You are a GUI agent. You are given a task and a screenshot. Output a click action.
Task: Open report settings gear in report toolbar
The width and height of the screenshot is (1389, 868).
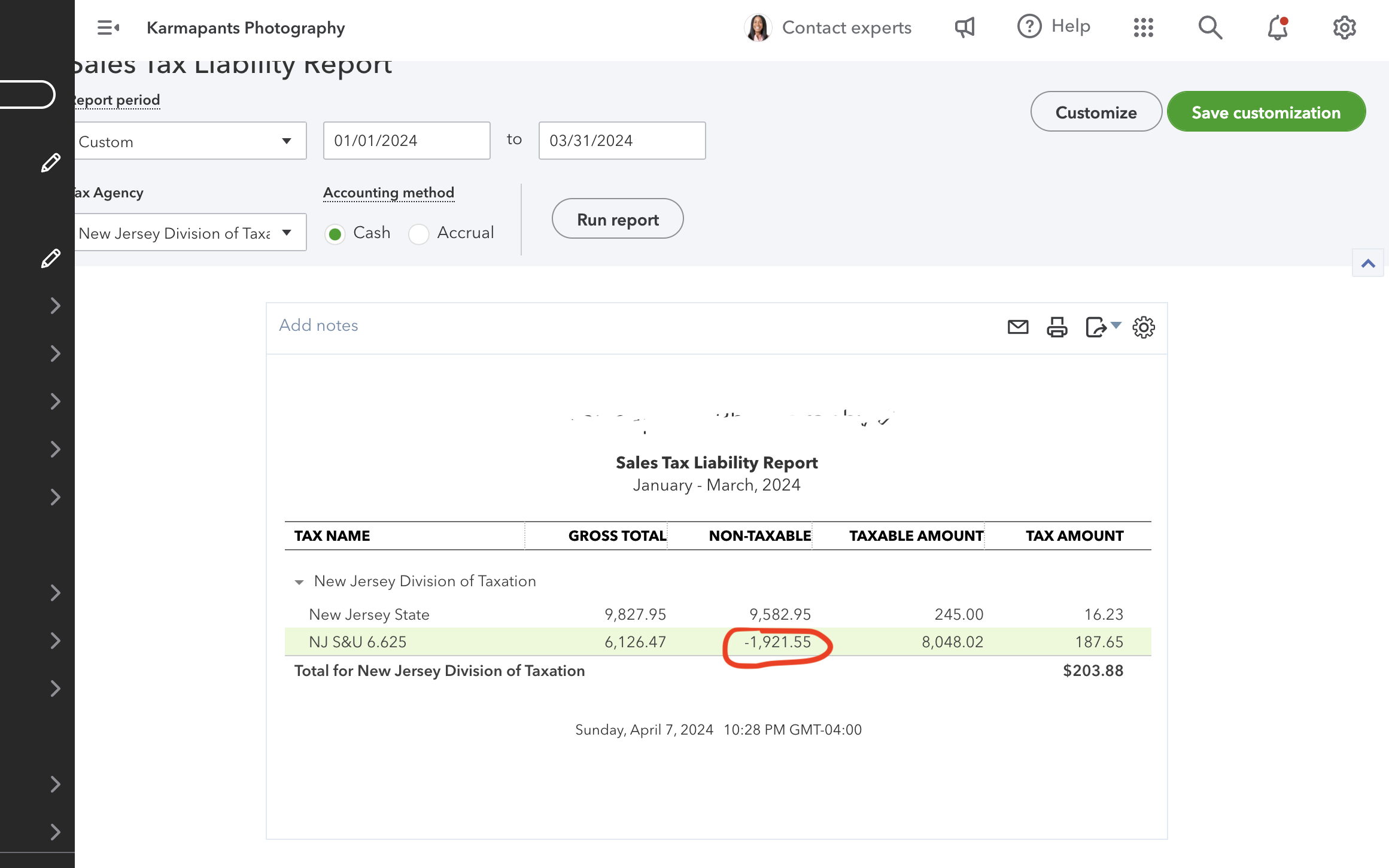click(1143, 327)
